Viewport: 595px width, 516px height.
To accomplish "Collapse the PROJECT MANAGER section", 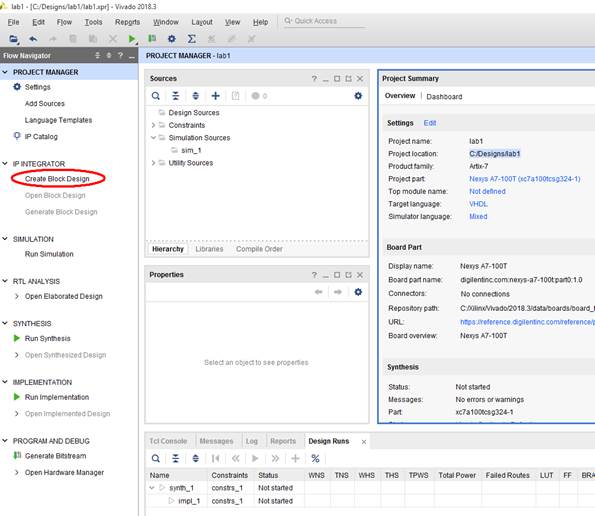I will [x=5, y=72].
